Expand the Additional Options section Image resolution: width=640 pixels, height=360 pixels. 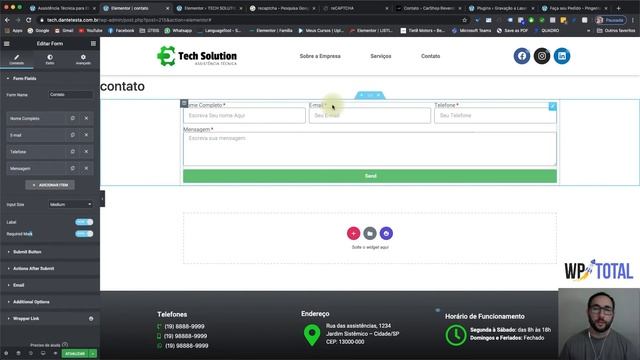click(50, 302)
